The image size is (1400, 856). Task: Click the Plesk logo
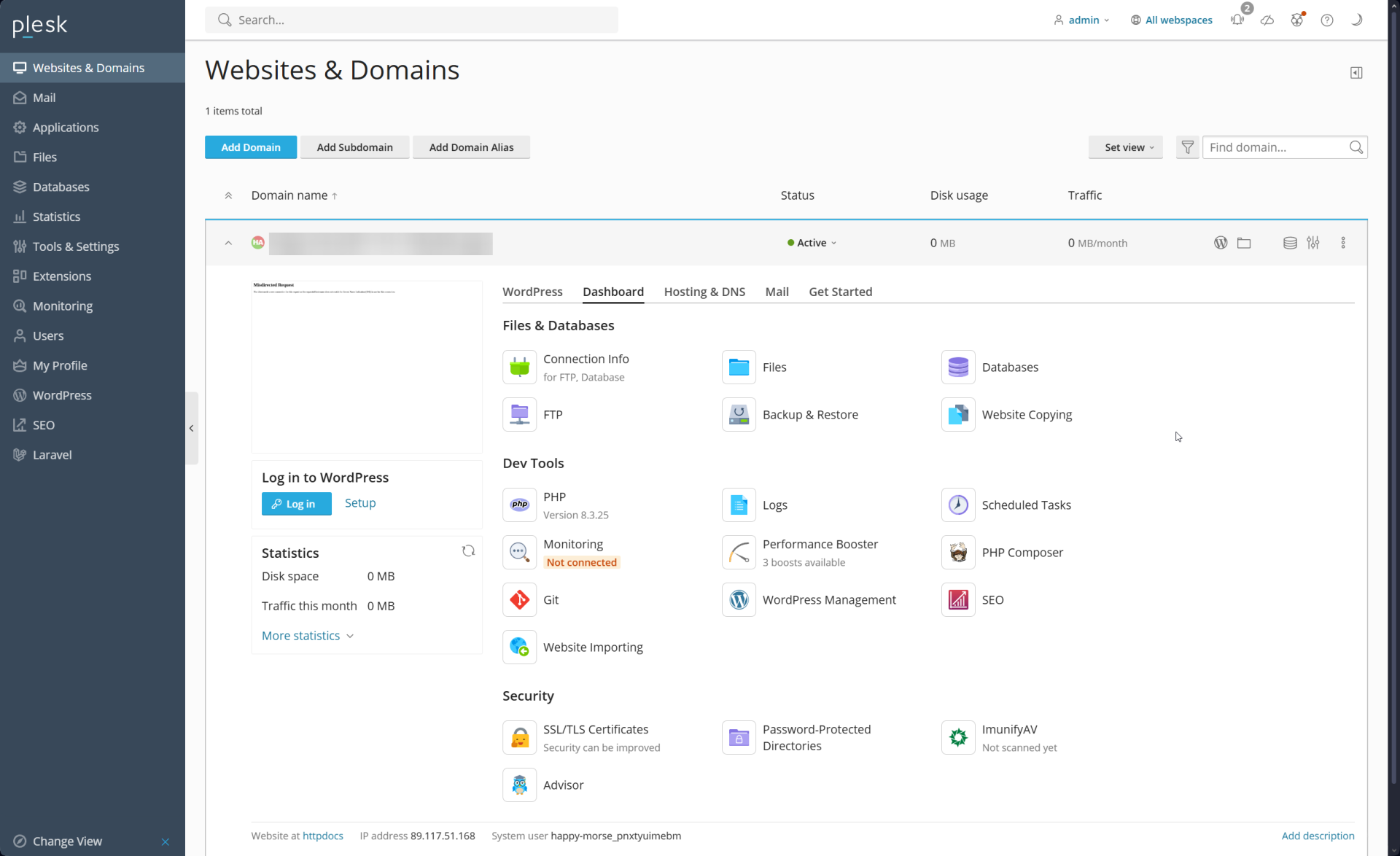pyautogui.click(x=40, y=26)
